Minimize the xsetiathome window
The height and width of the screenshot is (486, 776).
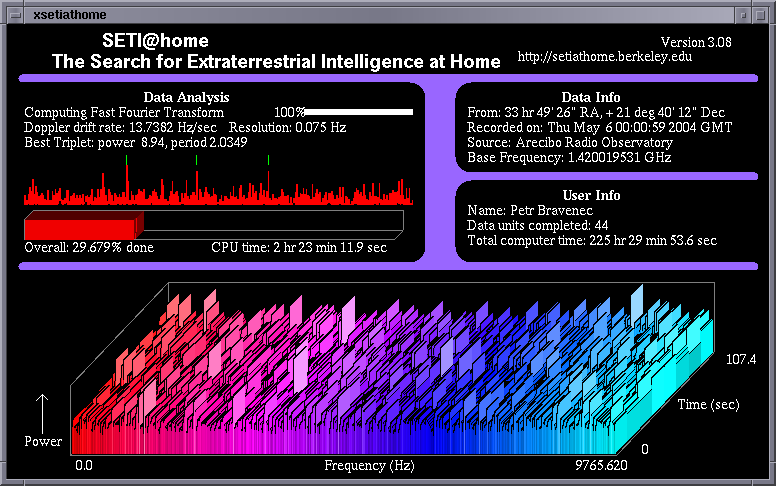pos(743,15)
